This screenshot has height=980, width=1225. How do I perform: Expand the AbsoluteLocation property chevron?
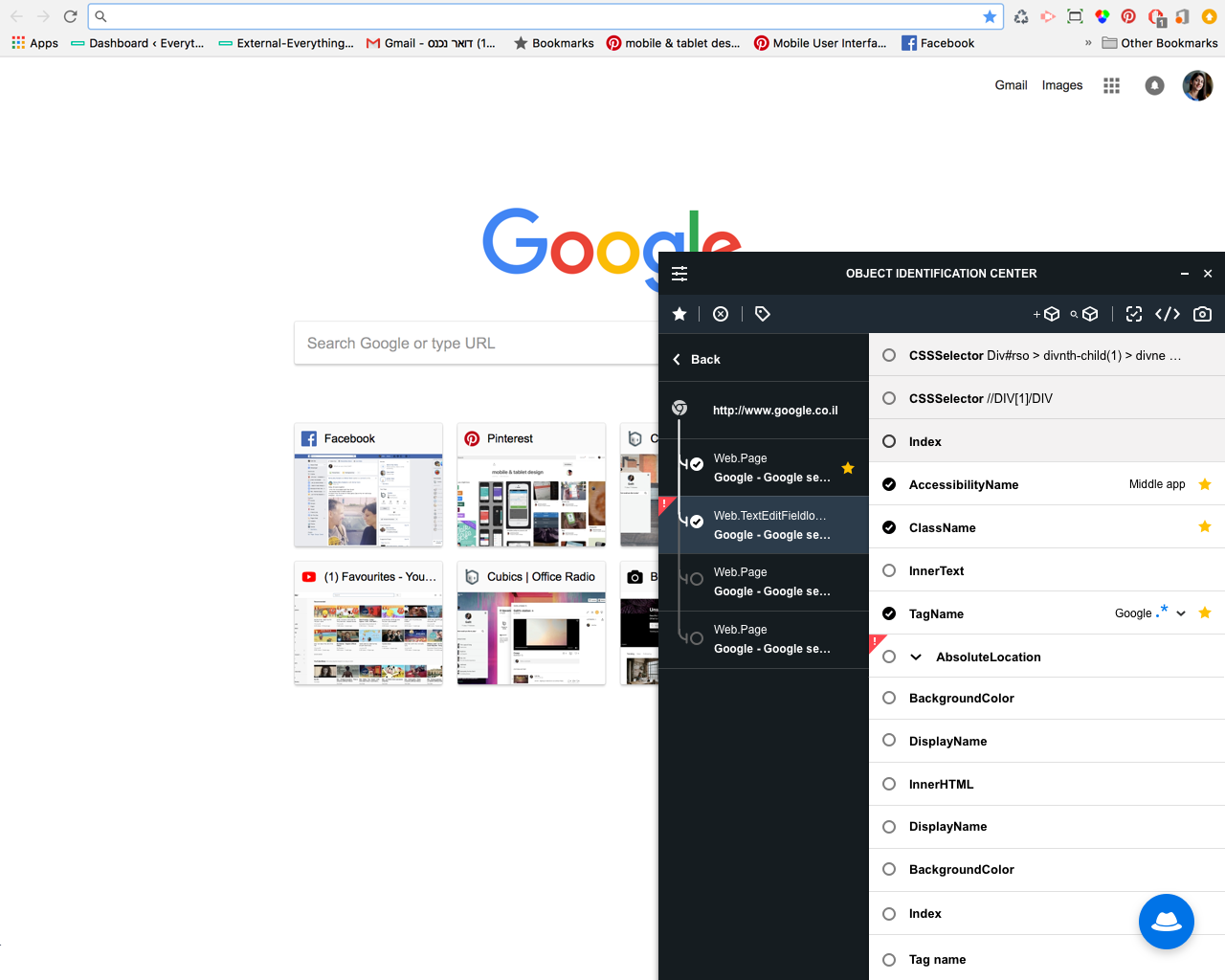pyautogui.click(x=916, y=657)
